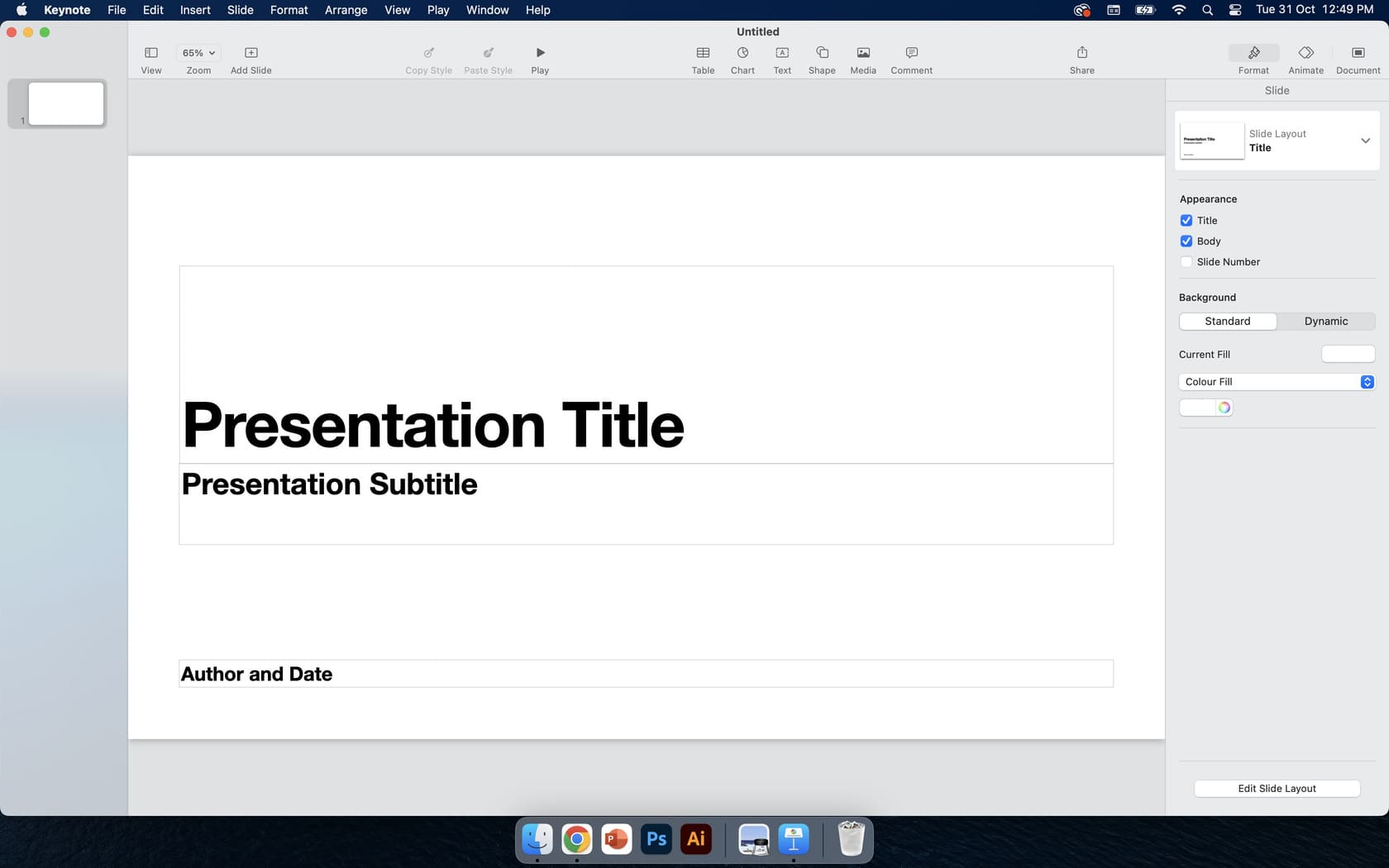Insert a Text box
1389x868 pixels.
(x=781, y=58)
